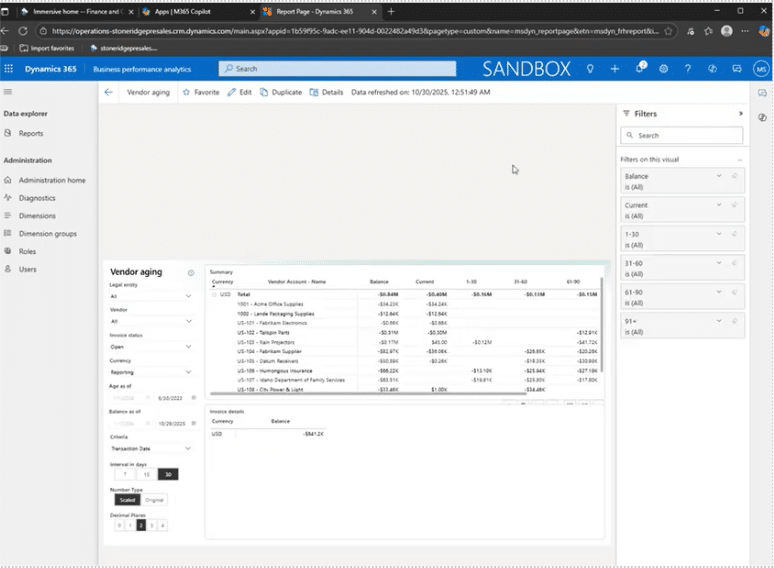Open Details in the command bar
The height and width of the screenshot is (568, 774).
coord(326,92)
